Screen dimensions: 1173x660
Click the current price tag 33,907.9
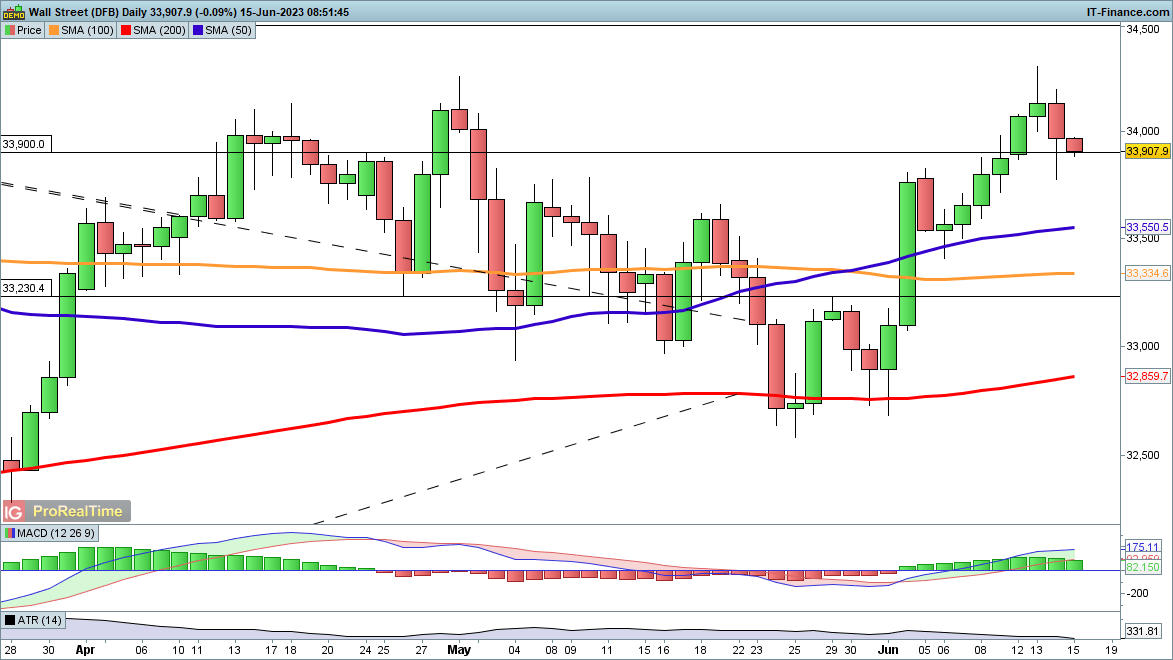coord(1147,151)
